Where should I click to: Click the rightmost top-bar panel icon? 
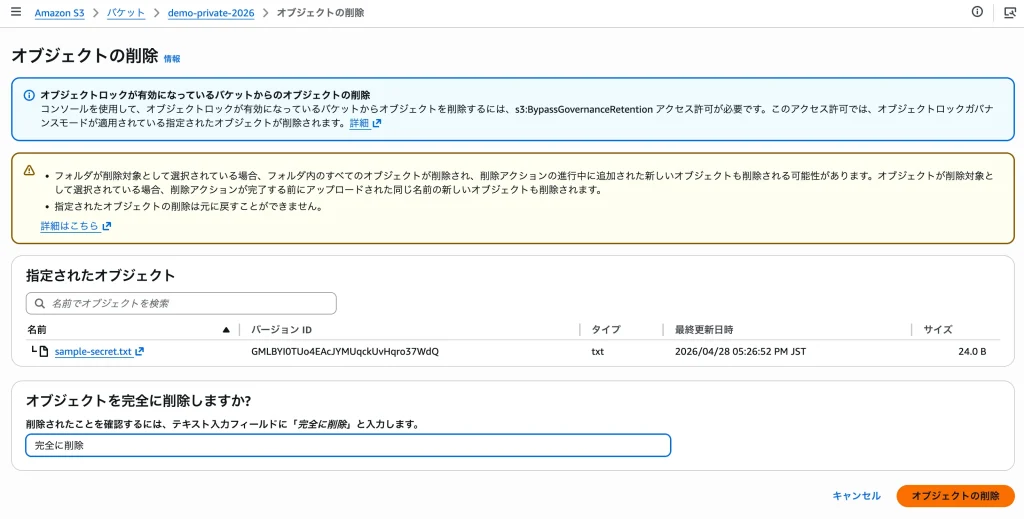coord(1009,12)
